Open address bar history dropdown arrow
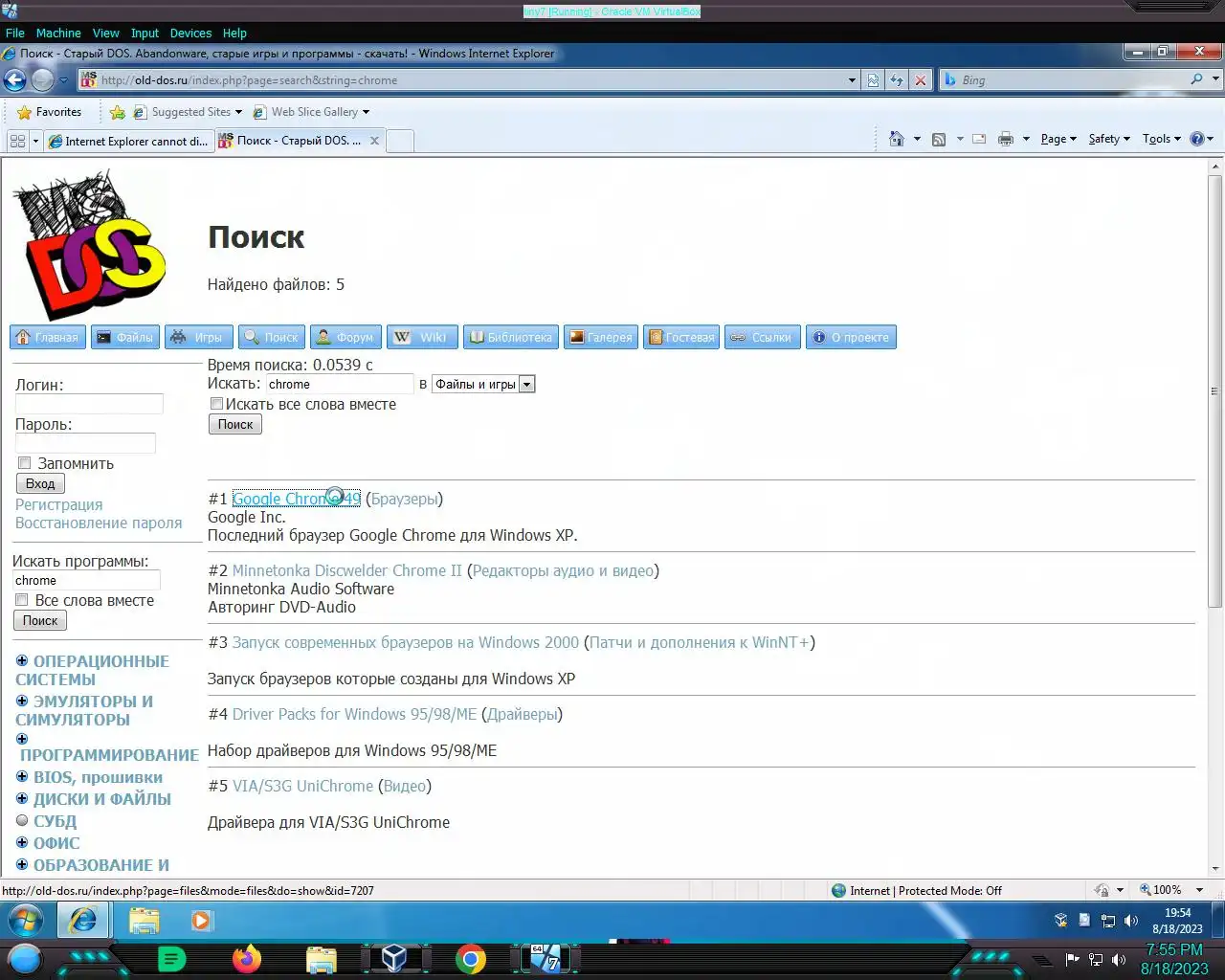The width and height of the screenshot is (1225, 980). click(852, 80)
